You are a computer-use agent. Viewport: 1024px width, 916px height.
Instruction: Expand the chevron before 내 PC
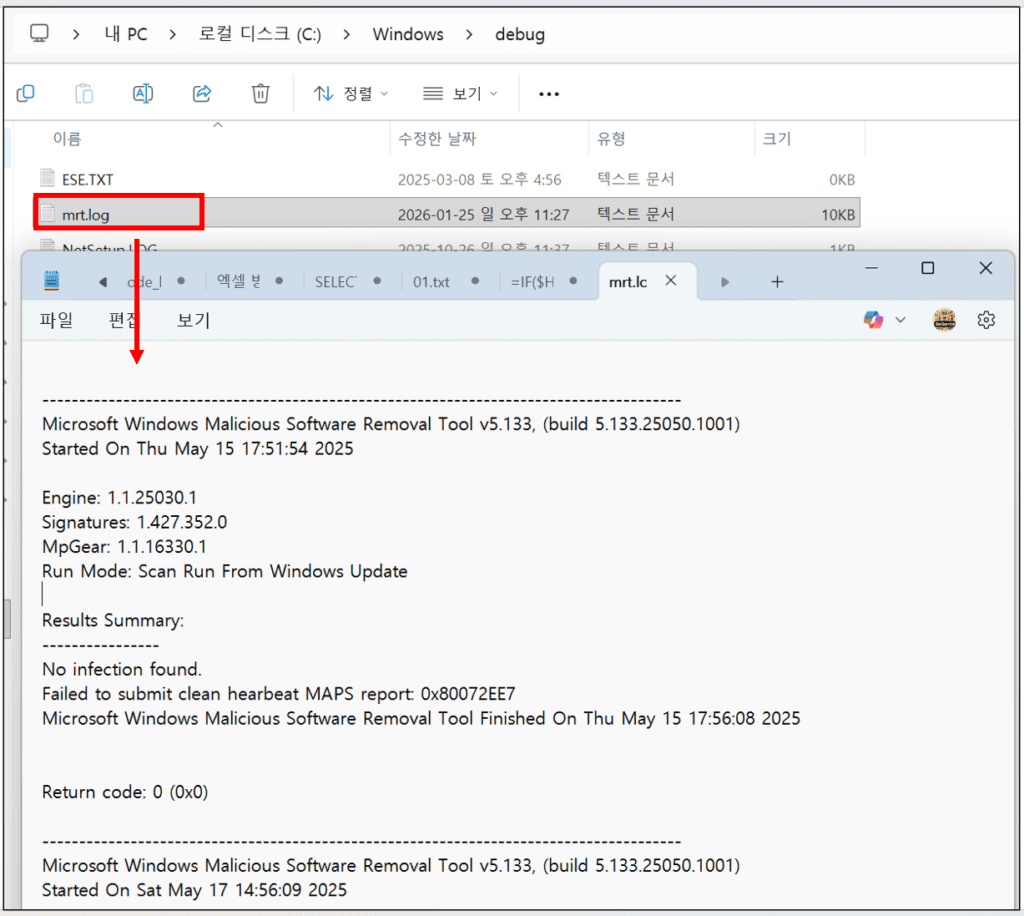76,34
